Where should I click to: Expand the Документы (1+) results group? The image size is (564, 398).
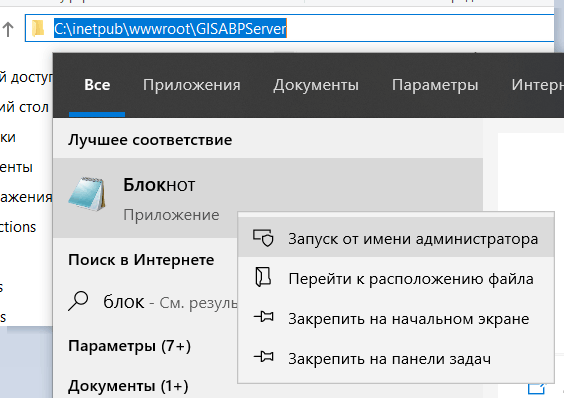point(128,386)
